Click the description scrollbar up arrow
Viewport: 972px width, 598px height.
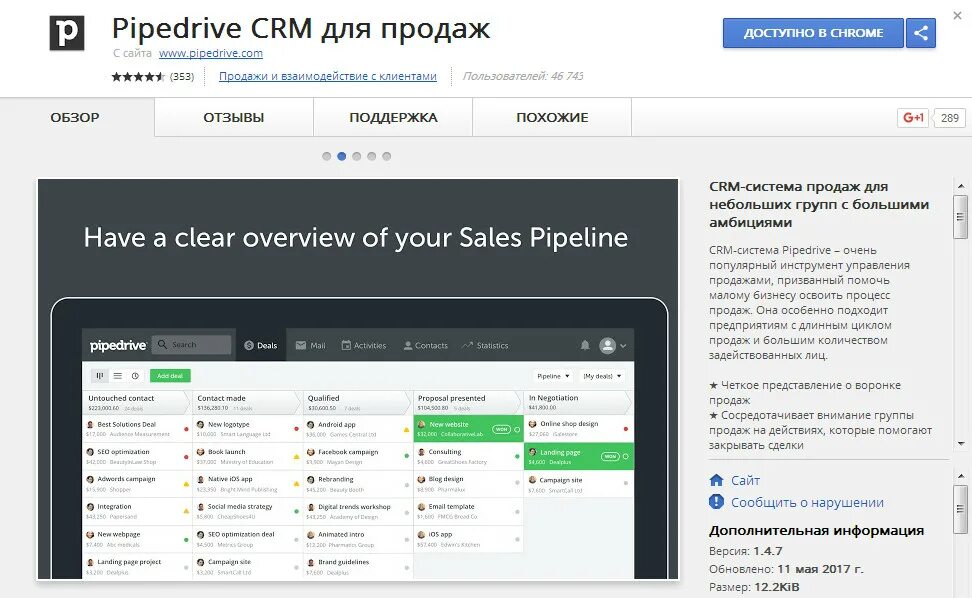(x=960, y=186)
